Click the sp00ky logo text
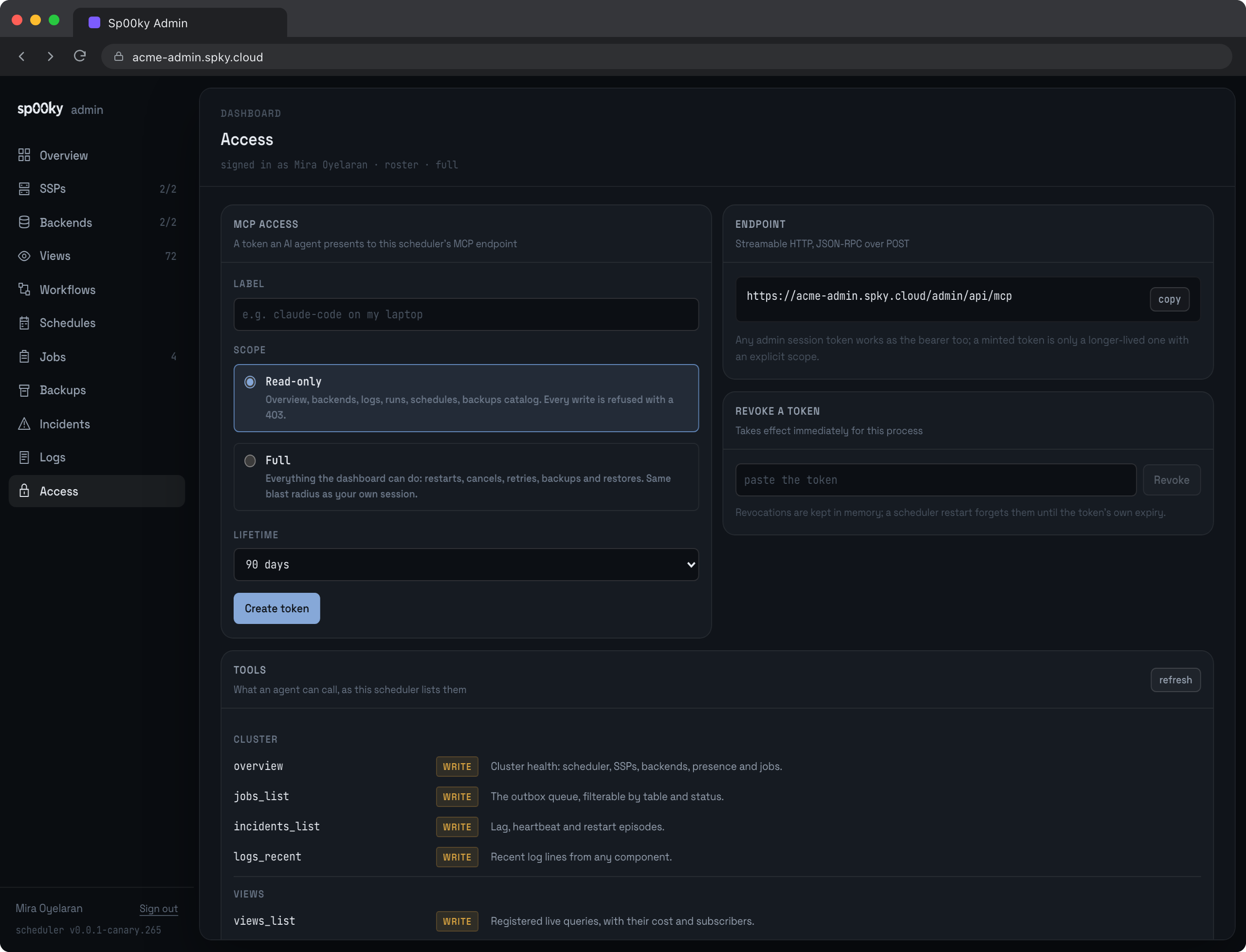This screenshot has height=952, width=1246. [x=40, y=108]
